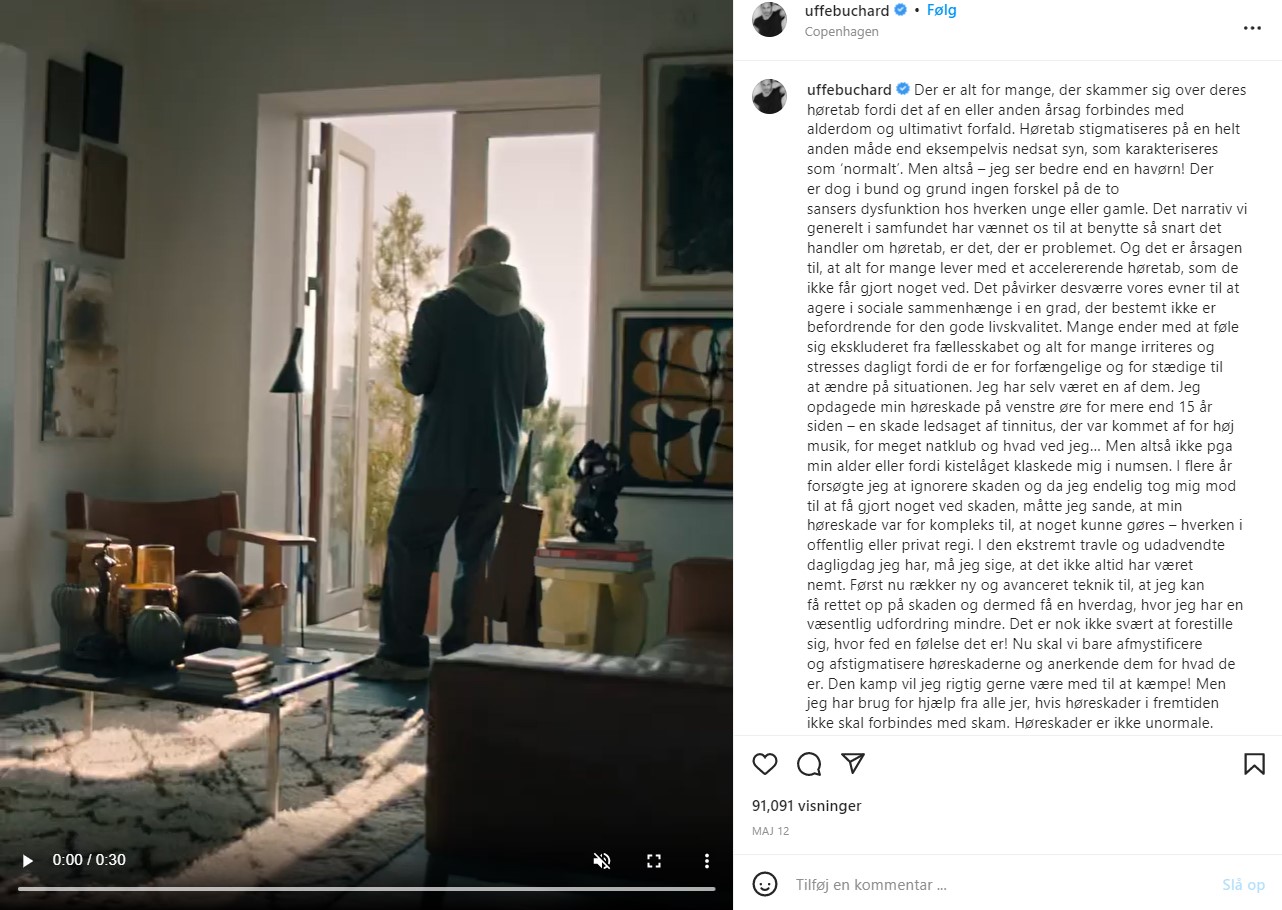This screenshot has width=1282, height=910.
Task: Open header profile picture avatar
Action: (769, 19)
